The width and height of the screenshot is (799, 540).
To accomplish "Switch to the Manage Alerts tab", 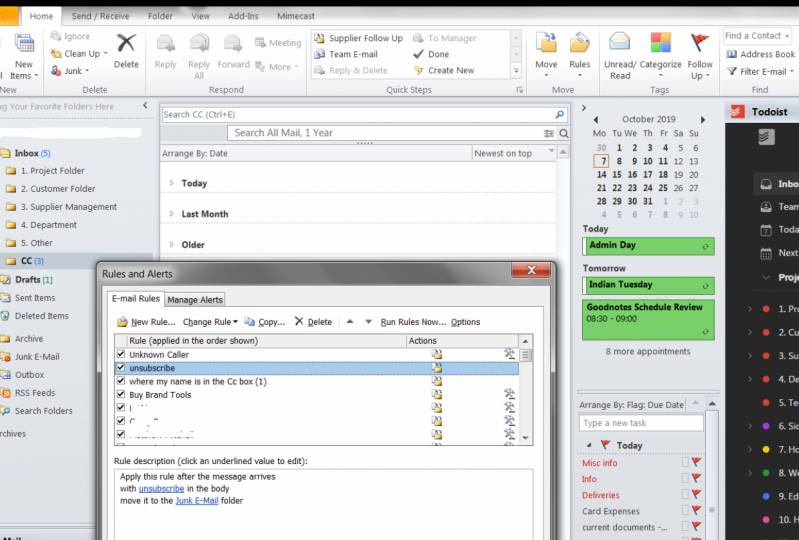I will point(195,300).
